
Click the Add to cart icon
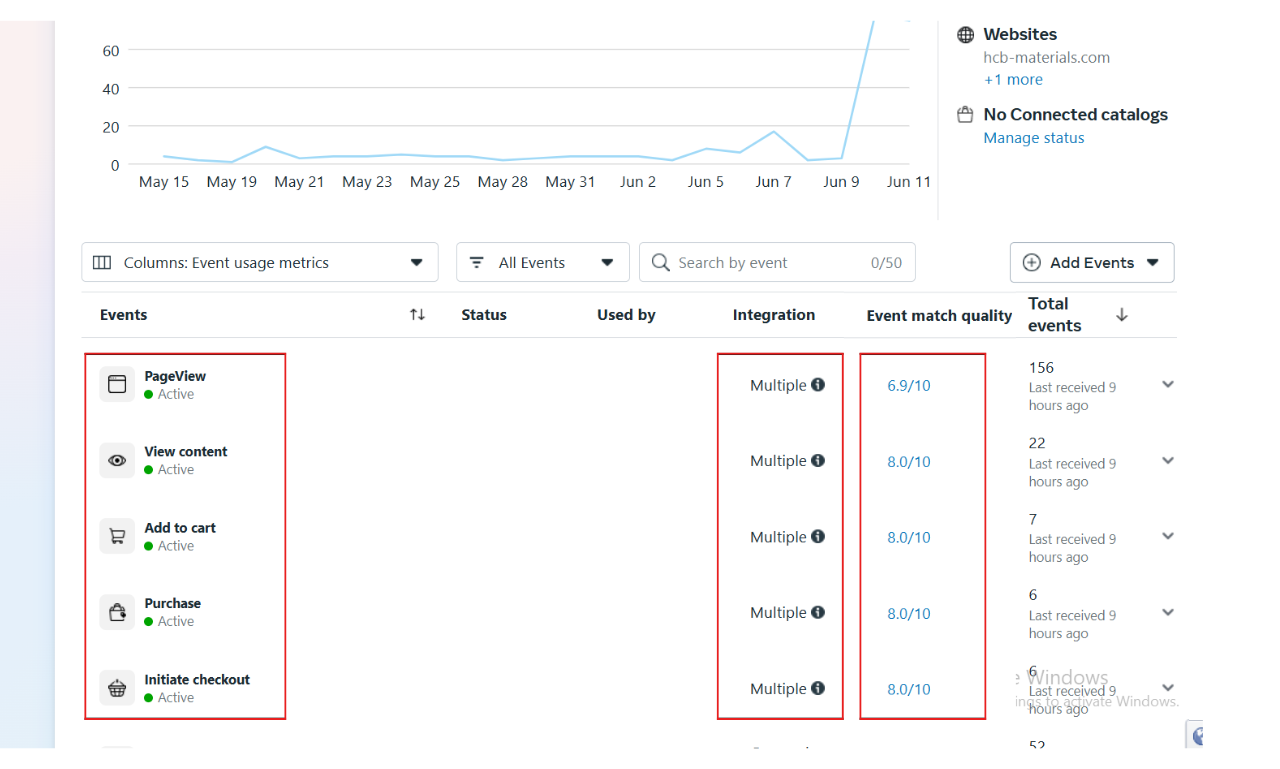[117, 536]
